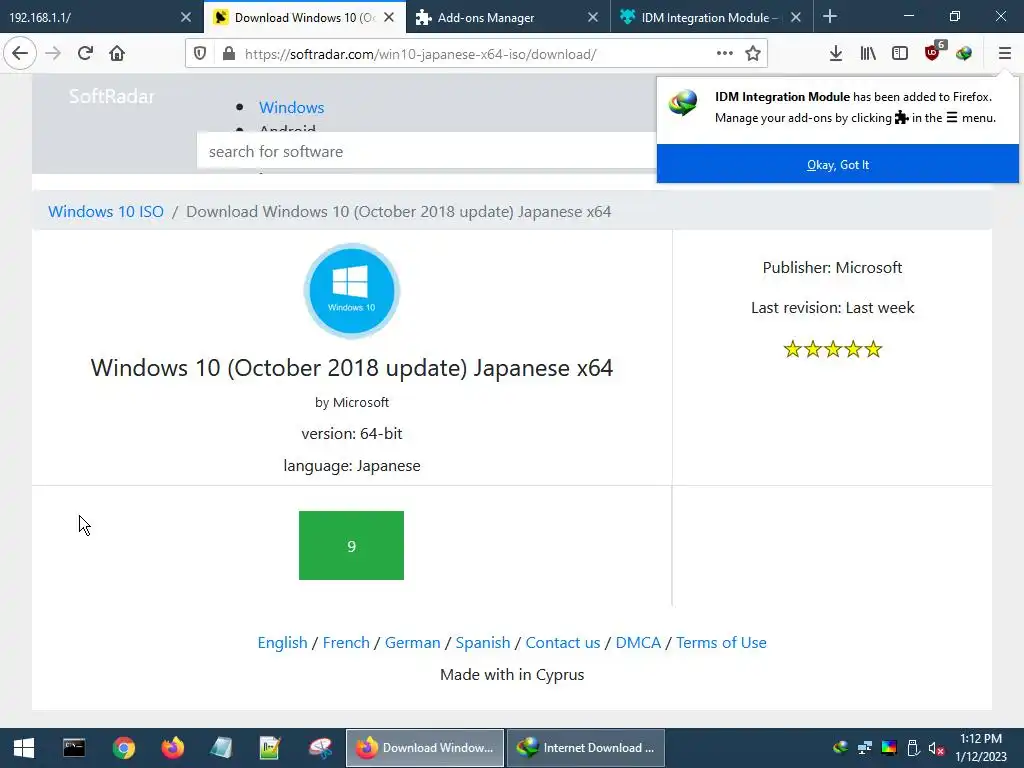The width and height of the screenshot is (1024, 768).
Task: Reload the current page
Action: click(x=85, y=54)
